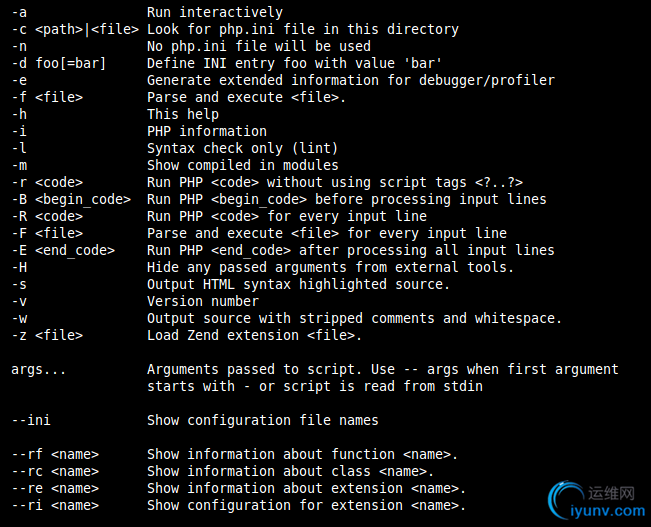Screen dimensions: 651x527
Task: Click 'Show compiled in modules' text
Action: click(242, 165)
